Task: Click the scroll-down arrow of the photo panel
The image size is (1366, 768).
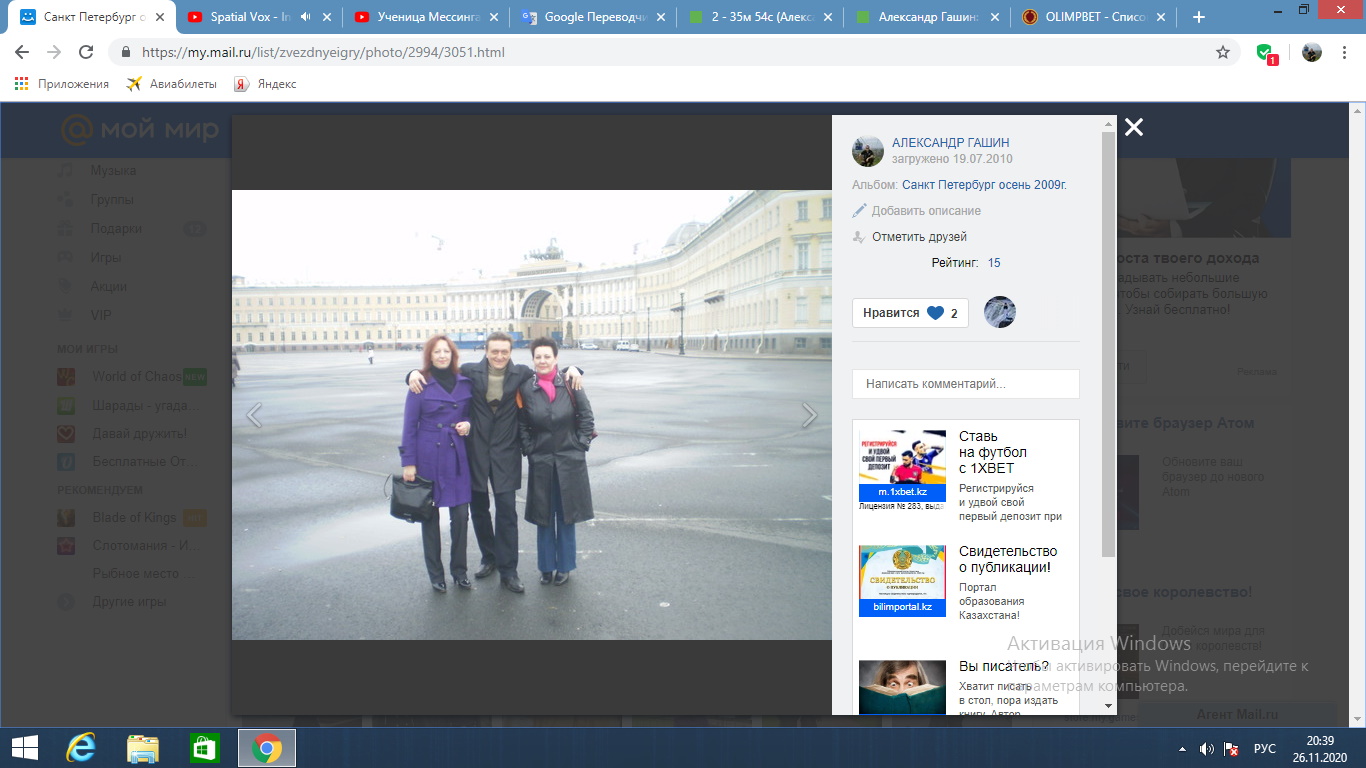Action: [1108, 706]
